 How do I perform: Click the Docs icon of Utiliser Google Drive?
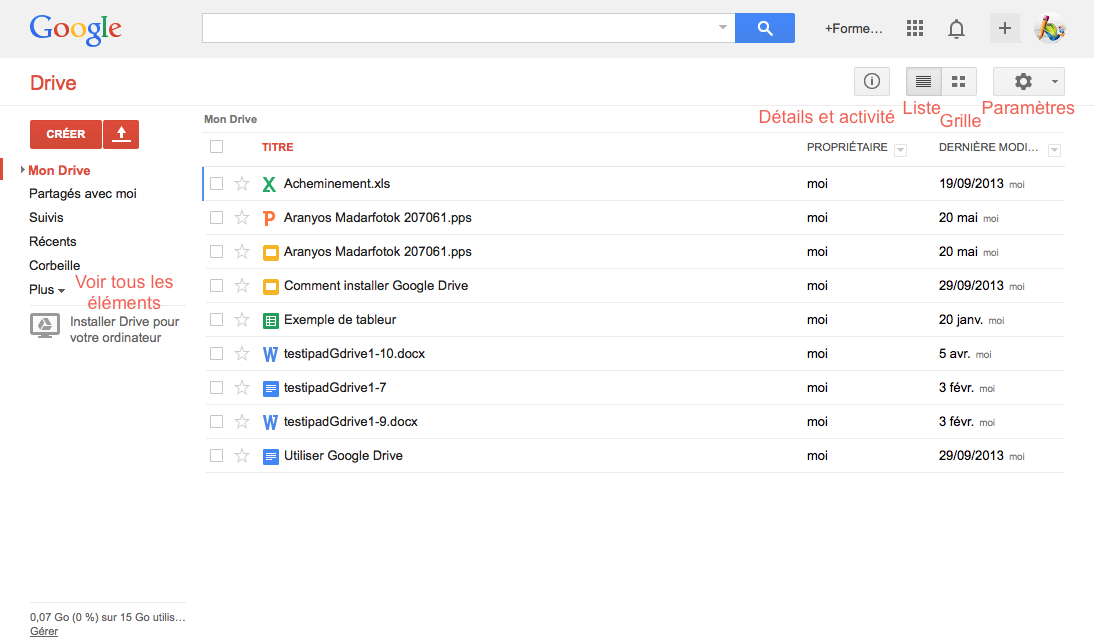[x=271, y=456]
